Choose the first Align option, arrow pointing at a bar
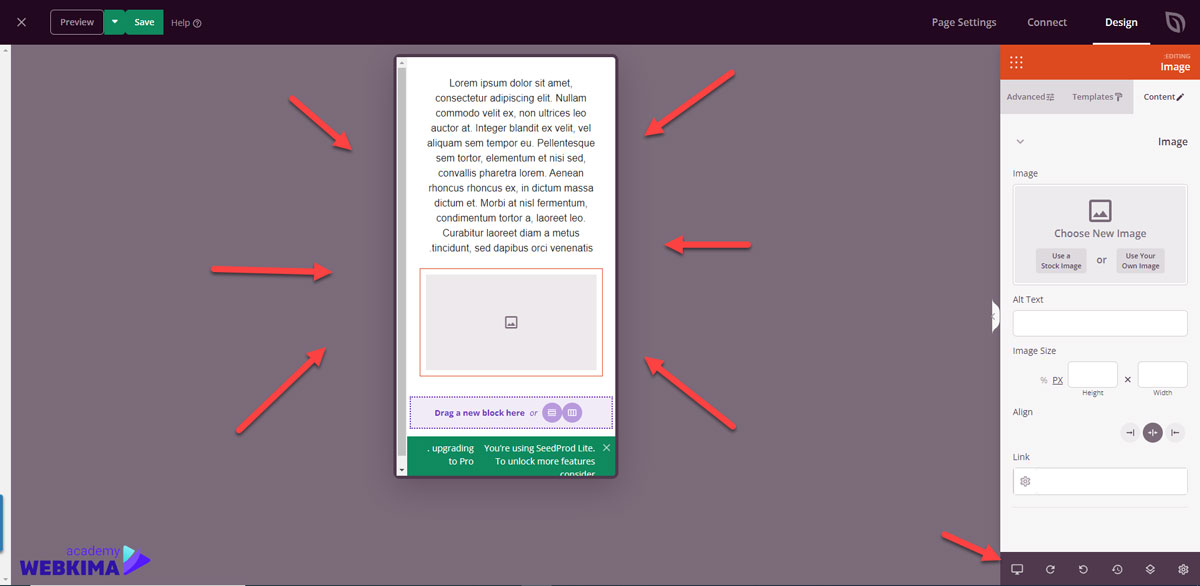 pyautogui.click(x=1130, y=433)
